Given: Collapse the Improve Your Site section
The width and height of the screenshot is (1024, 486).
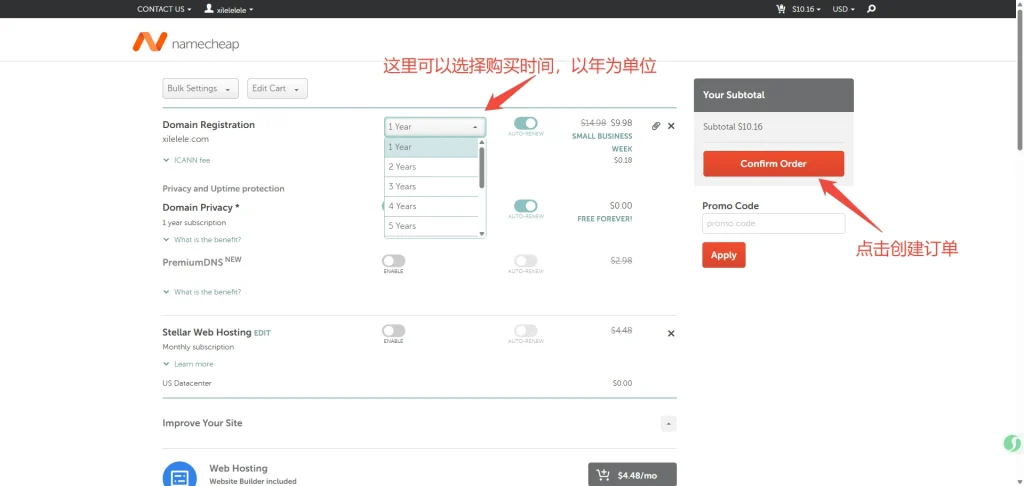Looking at the screenshot, I should point(669,424).
